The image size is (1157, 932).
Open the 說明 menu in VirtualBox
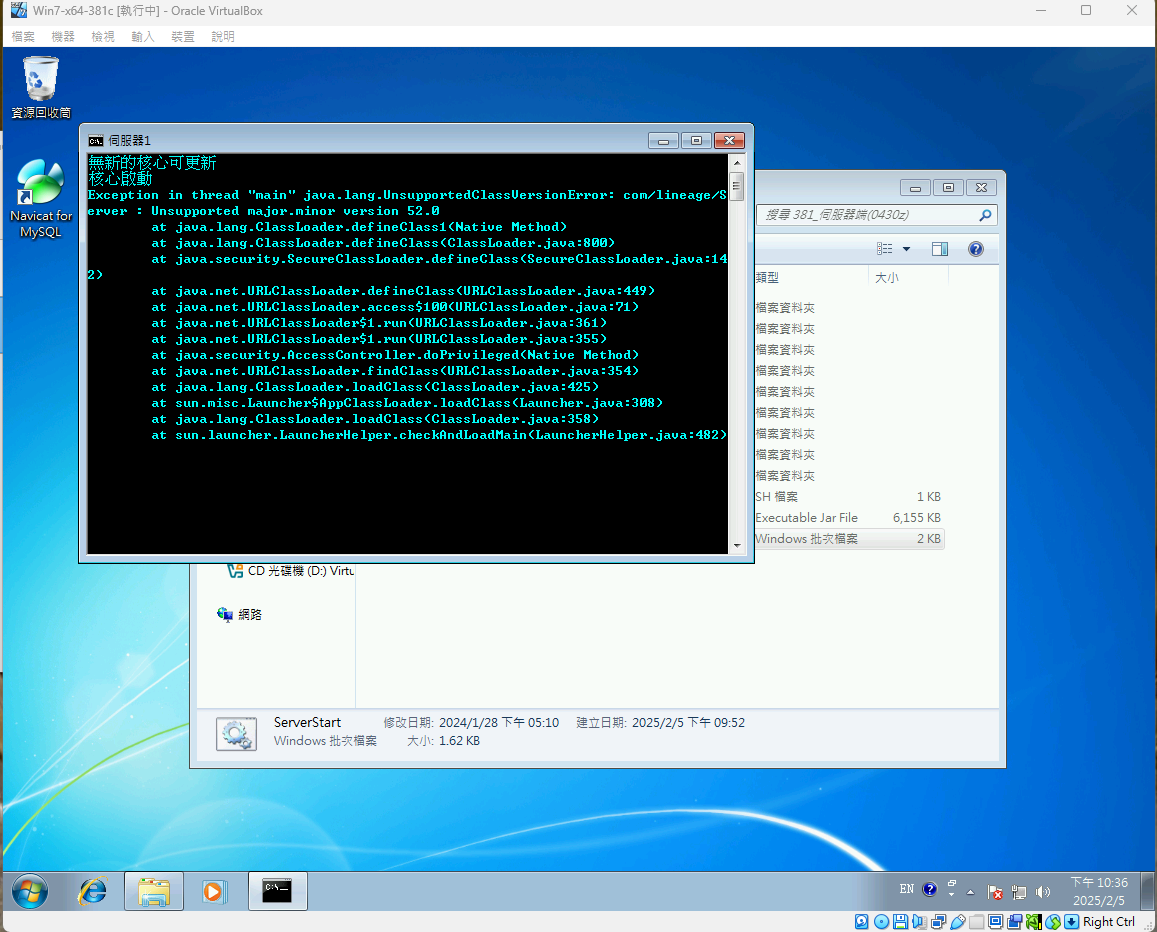[x=222, y=36]
